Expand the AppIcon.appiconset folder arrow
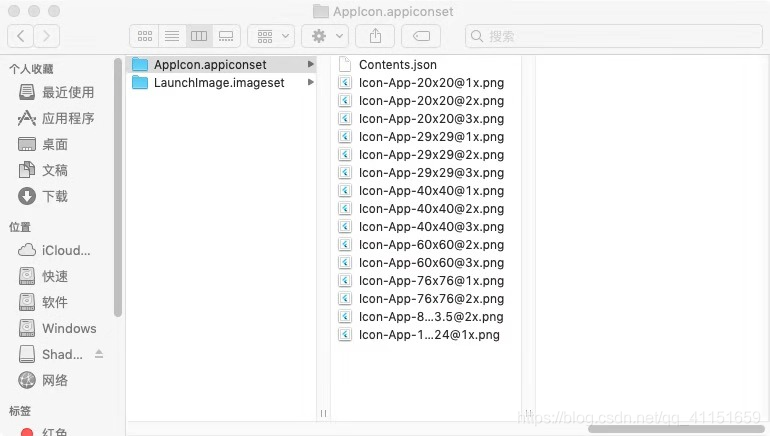This screenshot has width=770, height=436. pyautogui.click(x=310, y=64)
